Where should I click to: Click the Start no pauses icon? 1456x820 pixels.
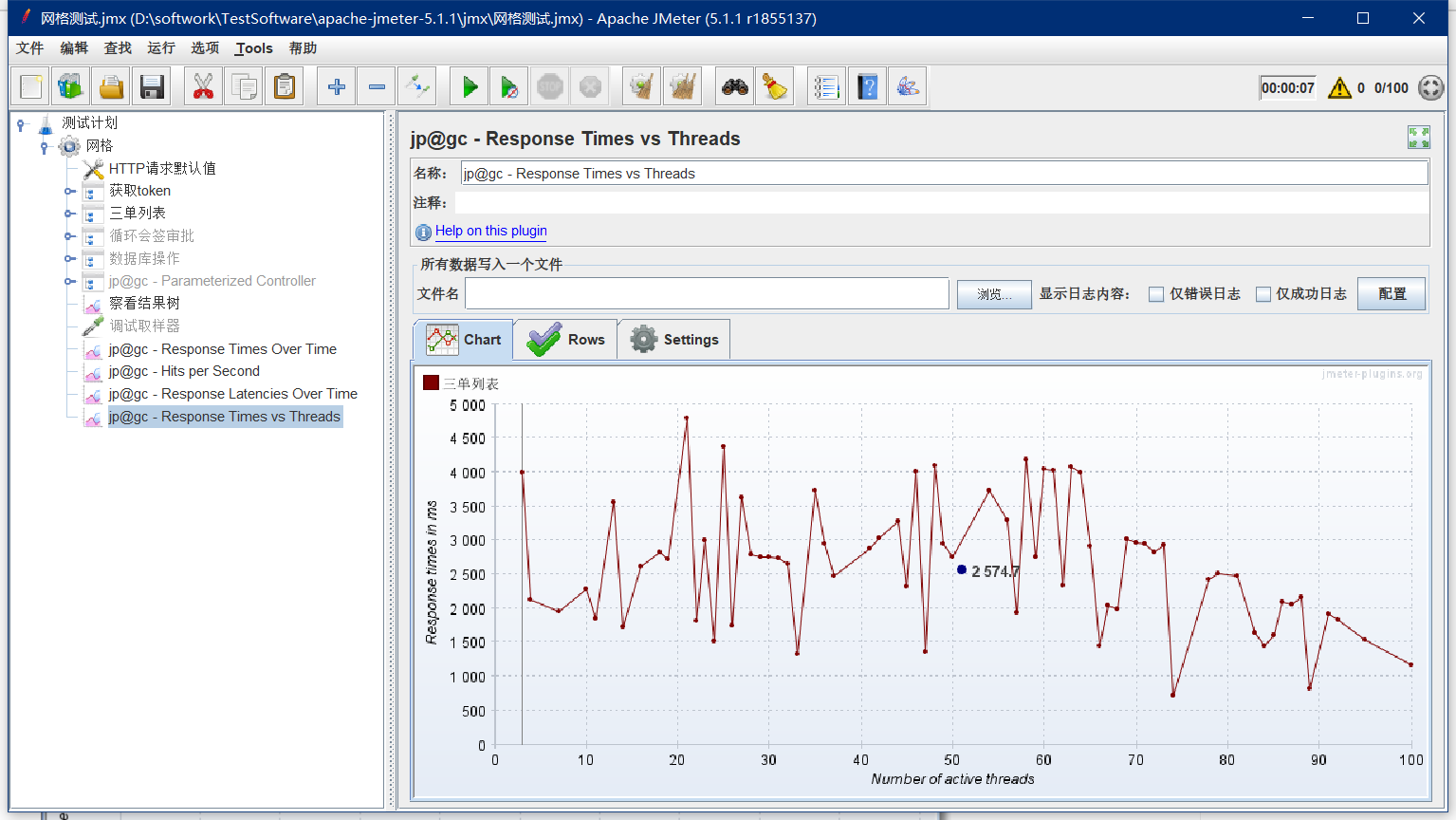tap(509, 87)
